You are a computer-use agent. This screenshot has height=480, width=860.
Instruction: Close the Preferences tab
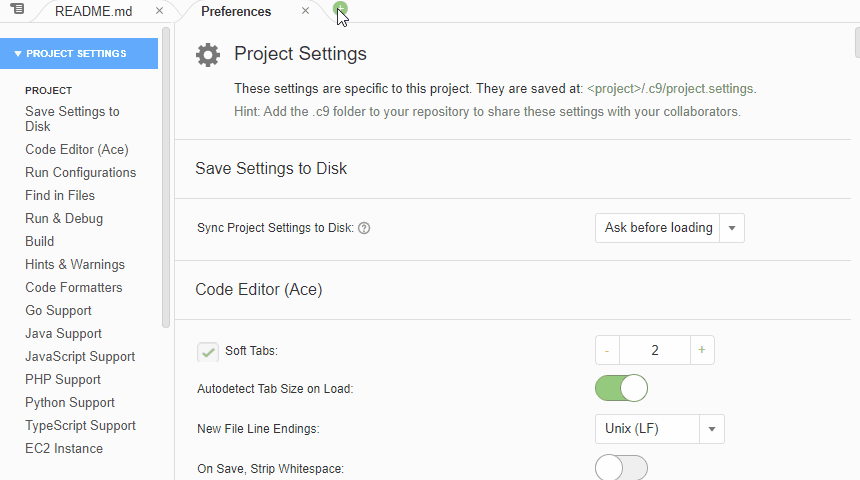305,10
